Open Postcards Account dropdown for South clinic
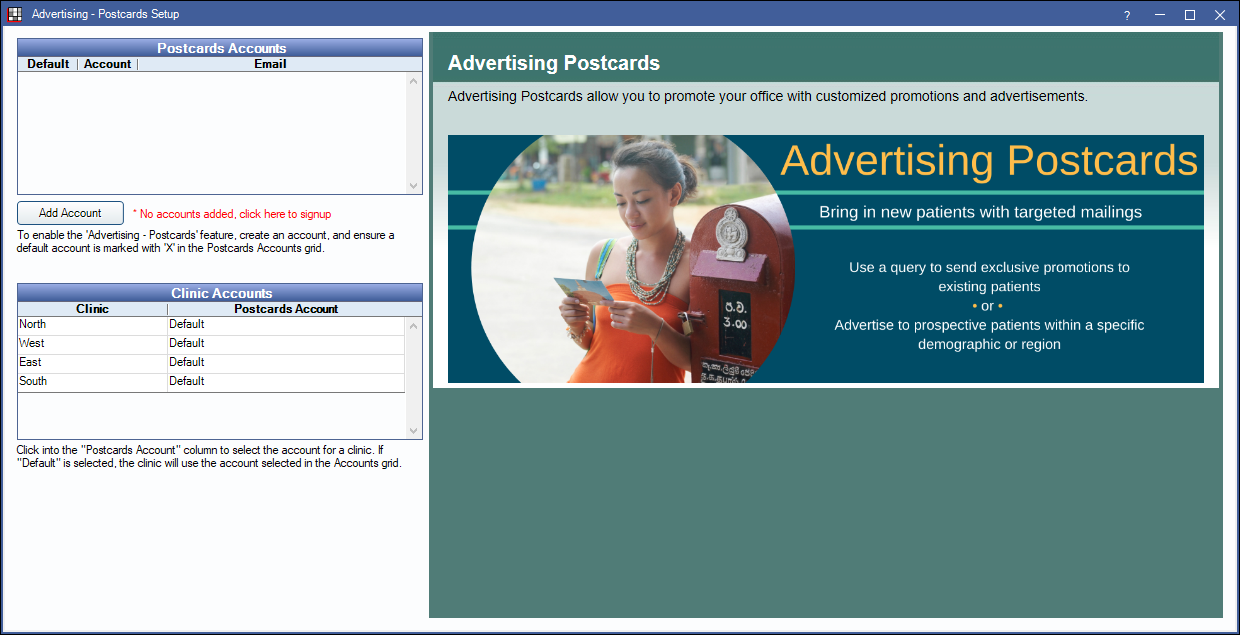Viewport: 1240px width, 635px height. tap(285, 382)
